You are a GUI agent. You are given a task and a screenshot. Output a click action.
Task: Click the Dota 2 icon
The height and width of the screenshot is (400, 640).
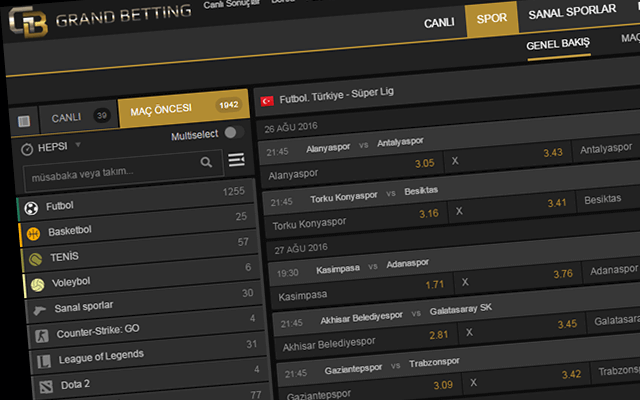(x=46, y=386)
